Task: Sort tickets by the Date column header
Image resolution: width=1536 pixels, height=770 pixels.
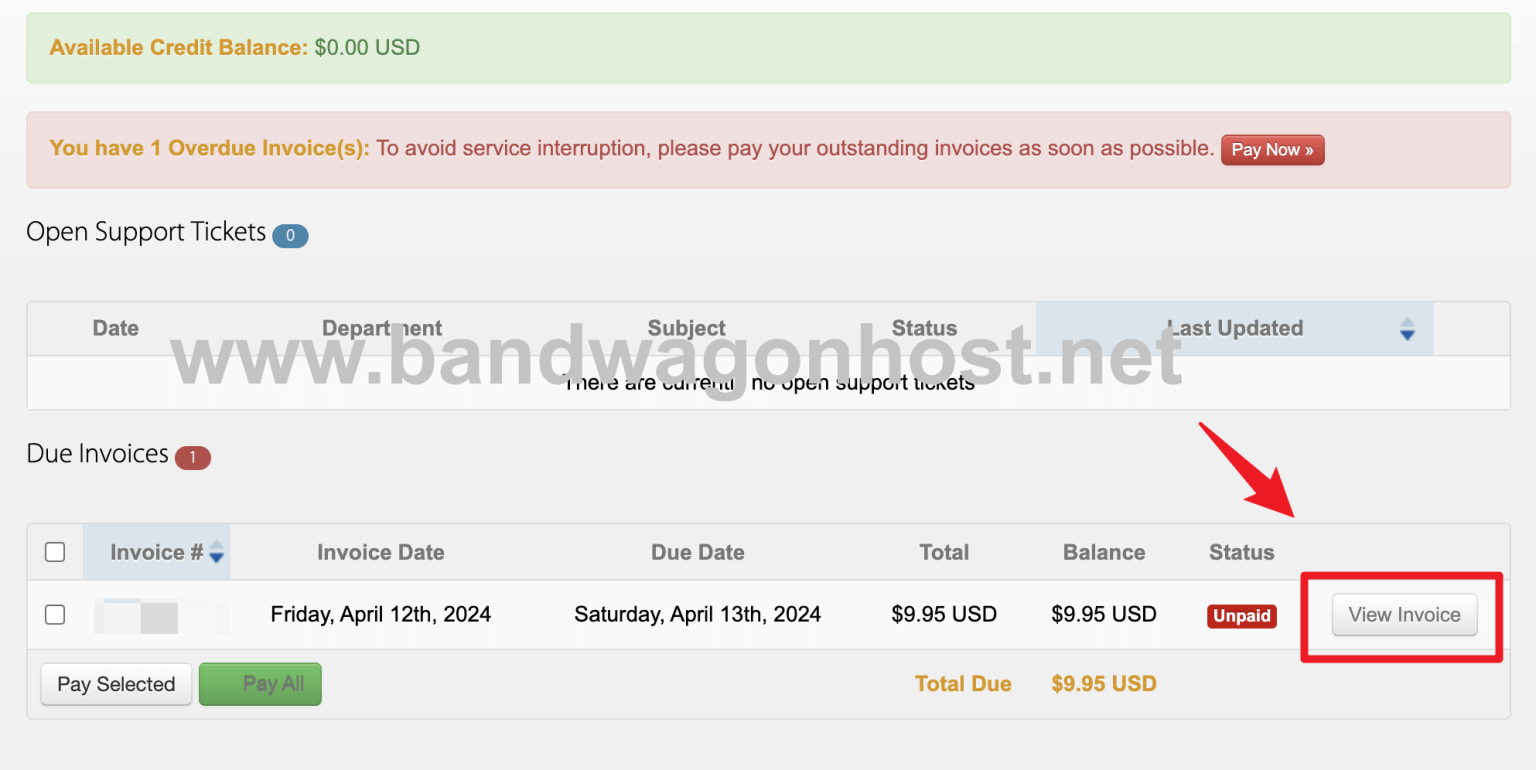Action: [115, 328]
